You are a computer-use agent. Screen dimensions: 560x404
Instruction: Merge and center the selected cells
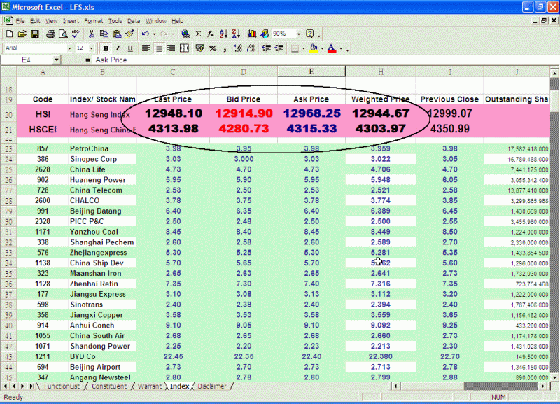(x=185, y=48)
